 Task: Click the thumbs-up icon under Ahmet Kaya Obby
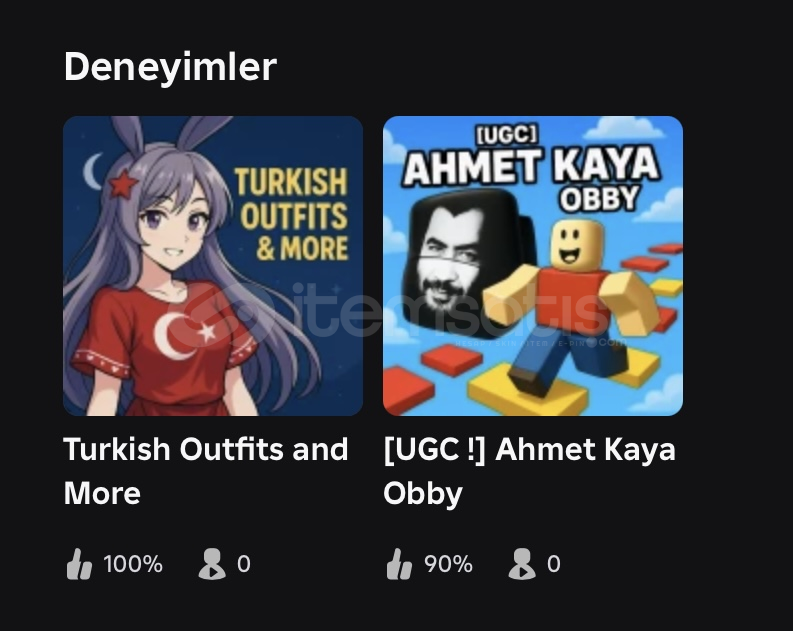tap(400, 564)
